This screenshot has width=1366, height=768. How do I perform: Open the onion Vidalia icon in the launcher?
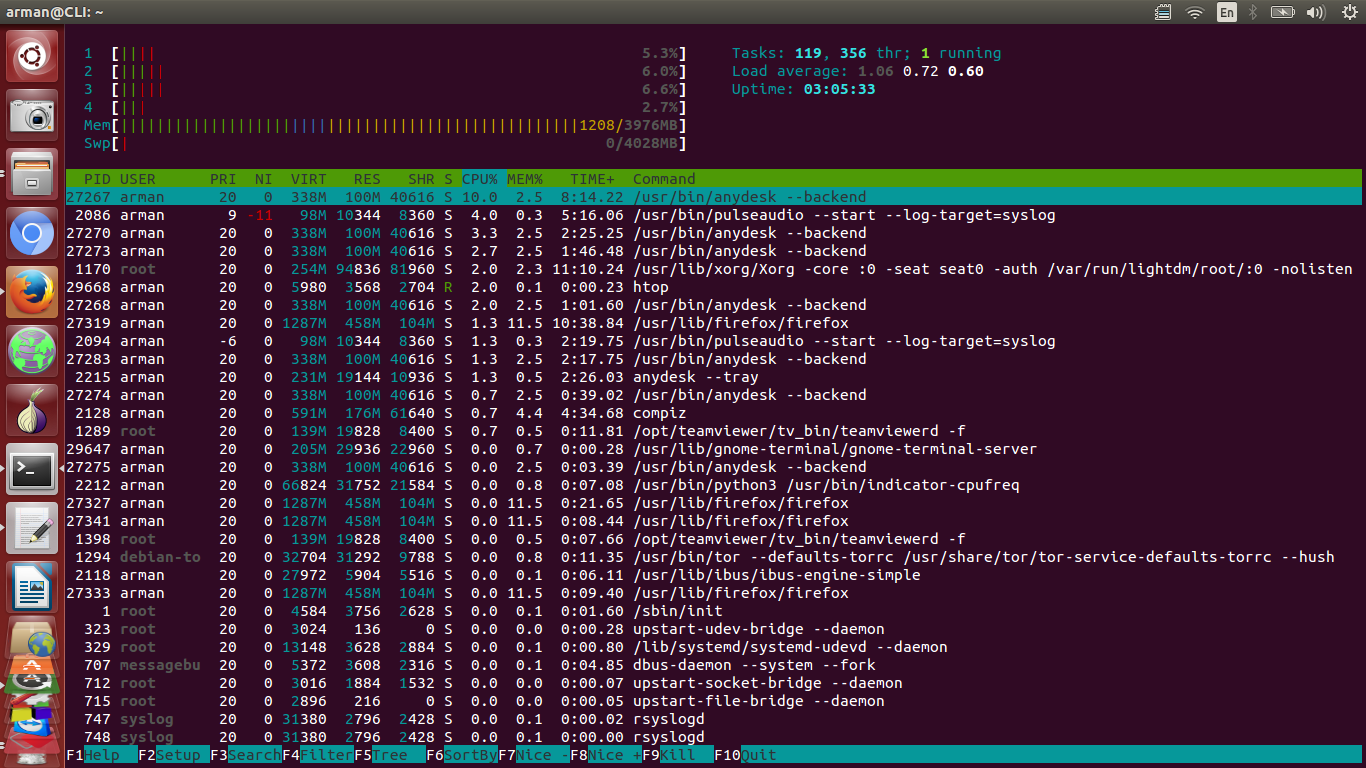tap(32, 410)
